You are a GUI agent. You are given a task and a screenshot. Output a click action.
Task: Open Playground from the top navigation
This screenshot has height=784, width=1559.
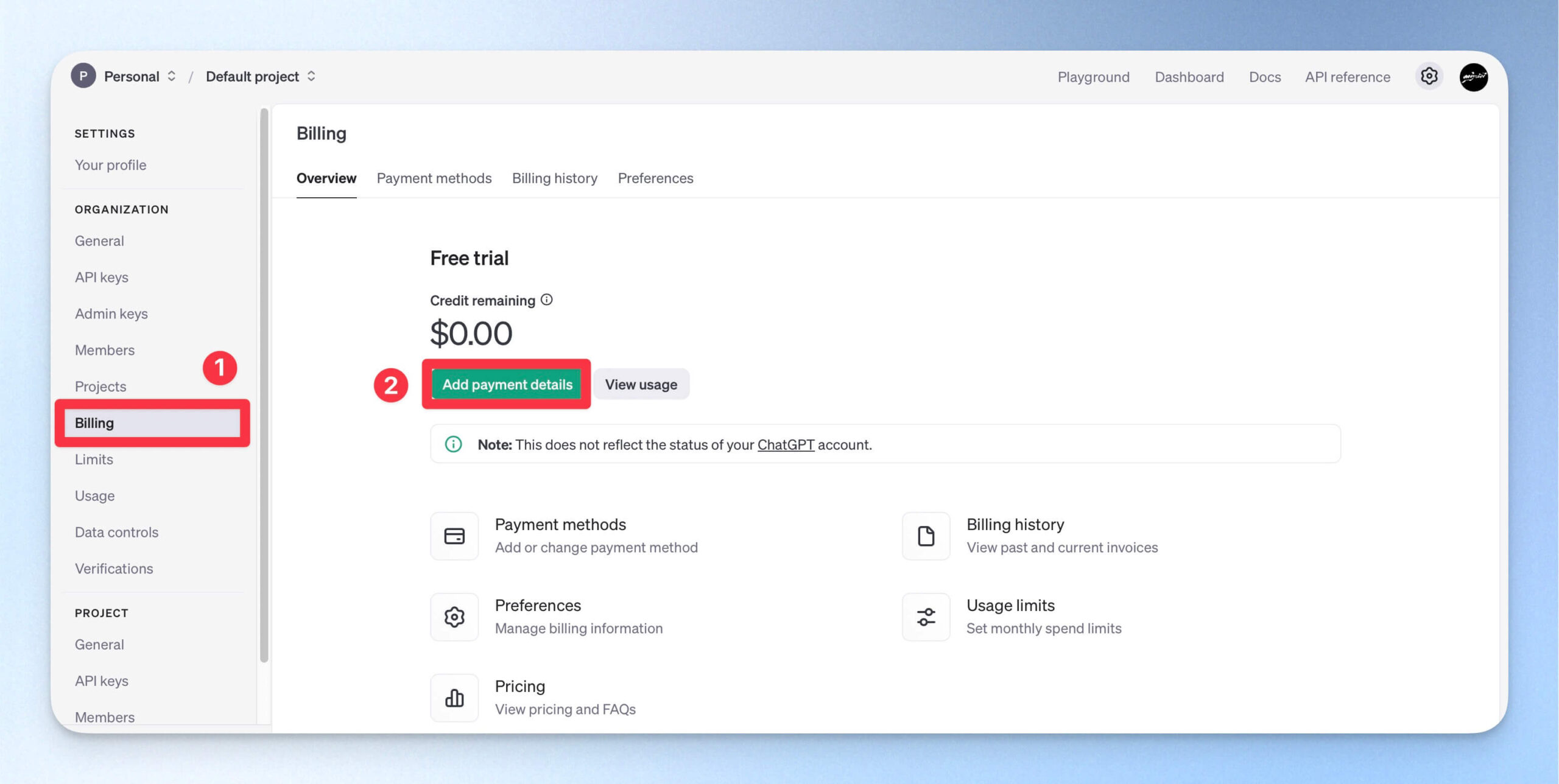(1093, 77)
